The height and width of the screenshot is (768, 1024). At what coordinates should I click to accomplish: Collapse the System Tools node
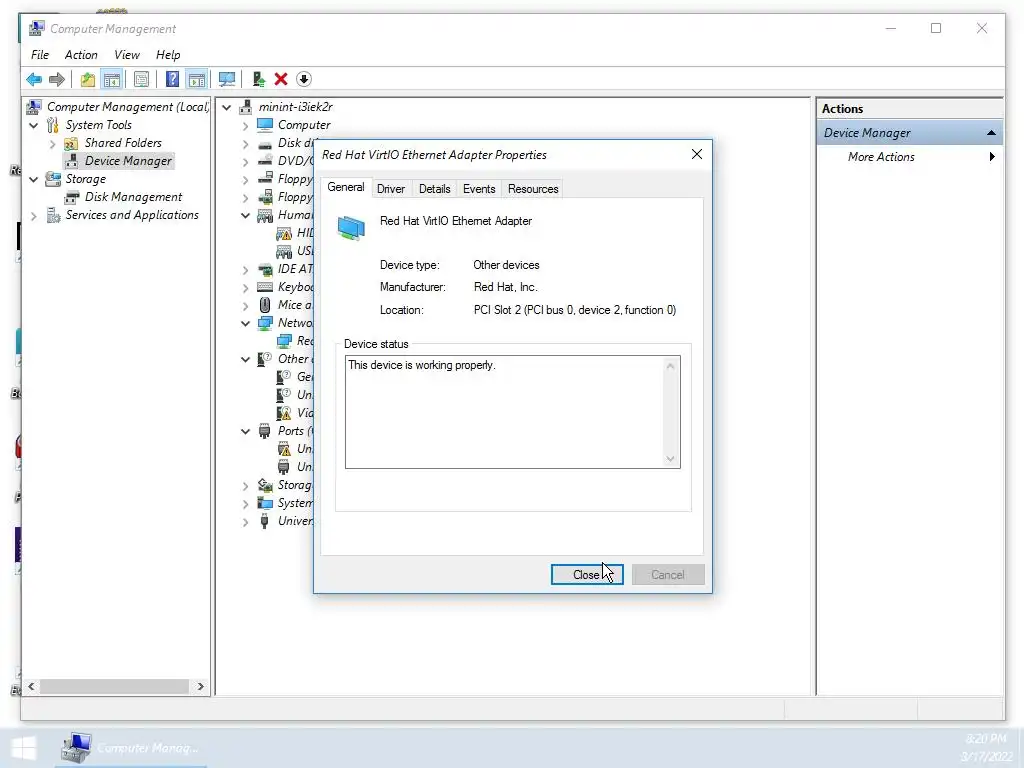[33, 125]
